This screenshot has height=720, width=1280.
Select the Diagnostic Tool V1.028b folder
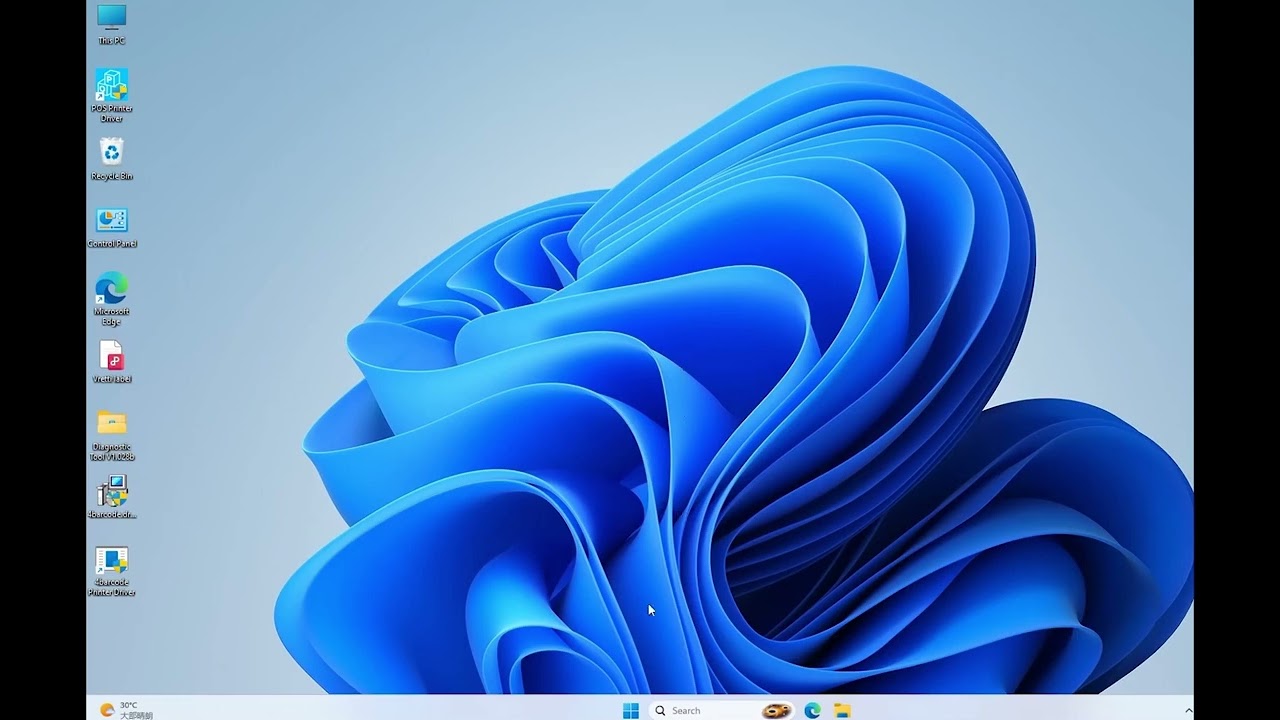[x=112, y=435]
